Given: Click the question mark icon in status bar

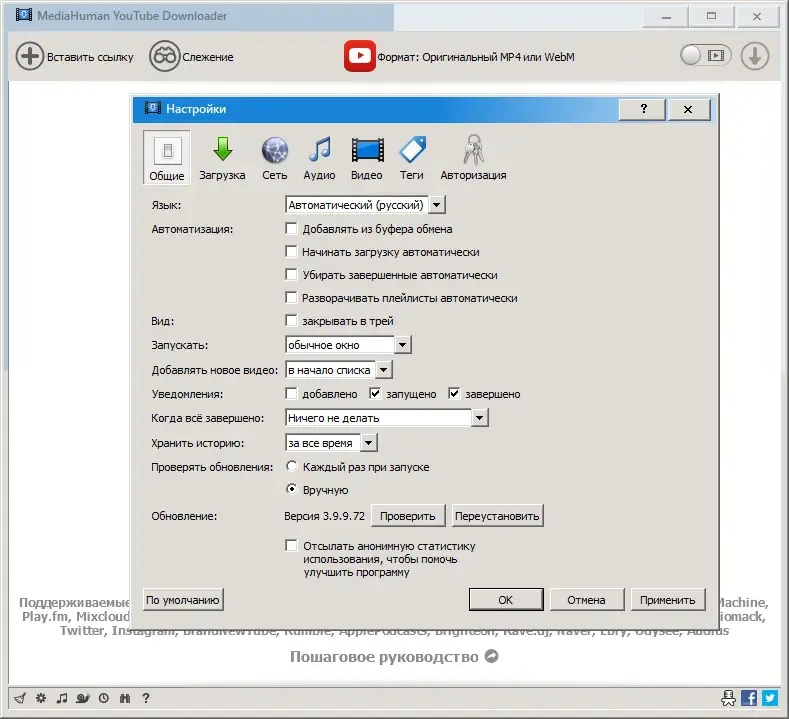Looking at the screenshot, I should pos(146,698).
